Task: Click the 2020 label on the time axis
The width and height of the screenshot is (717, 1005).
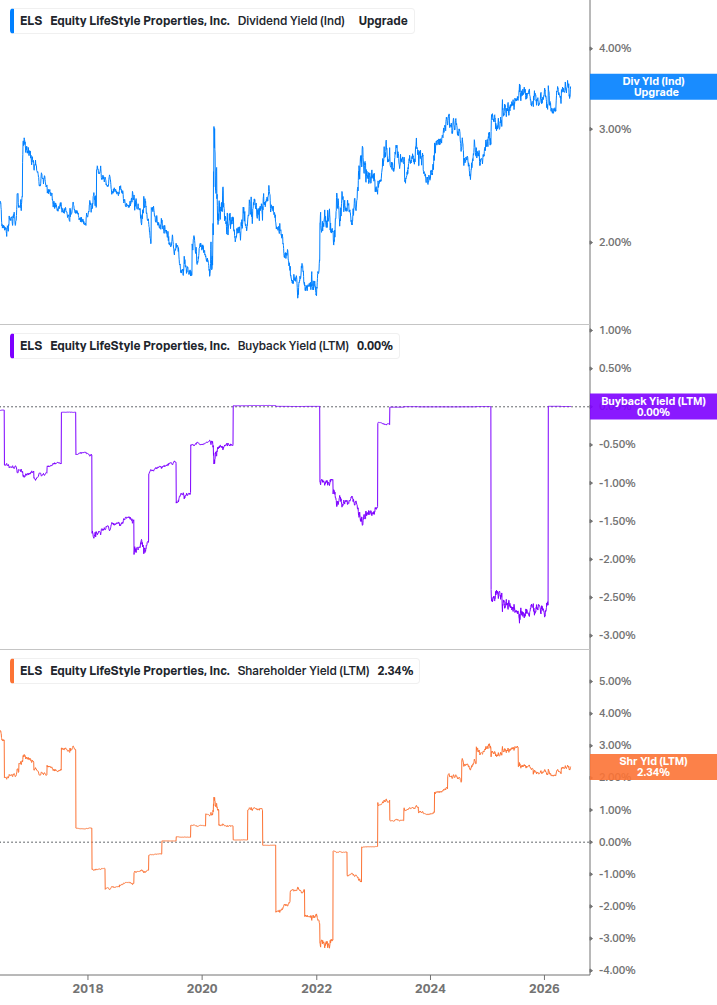Action: tap(202, 989)
